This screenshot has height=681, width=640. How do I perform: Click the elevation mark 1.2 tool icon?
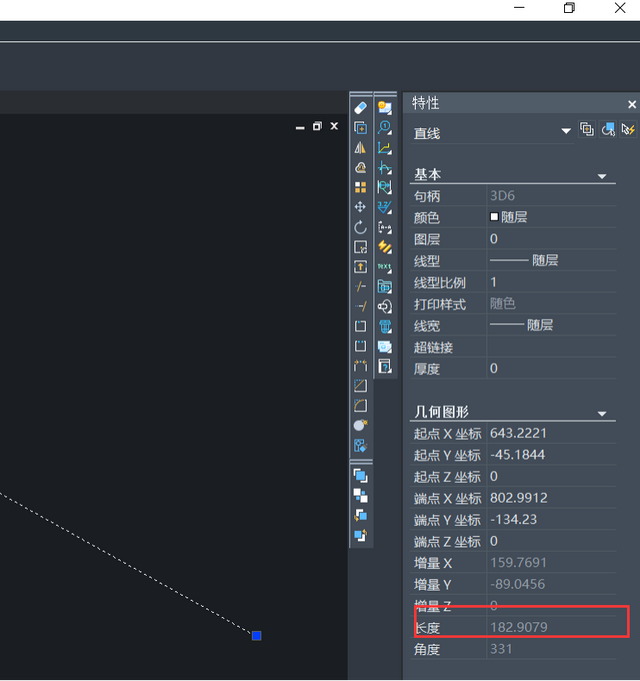click(x=385, y=207)
